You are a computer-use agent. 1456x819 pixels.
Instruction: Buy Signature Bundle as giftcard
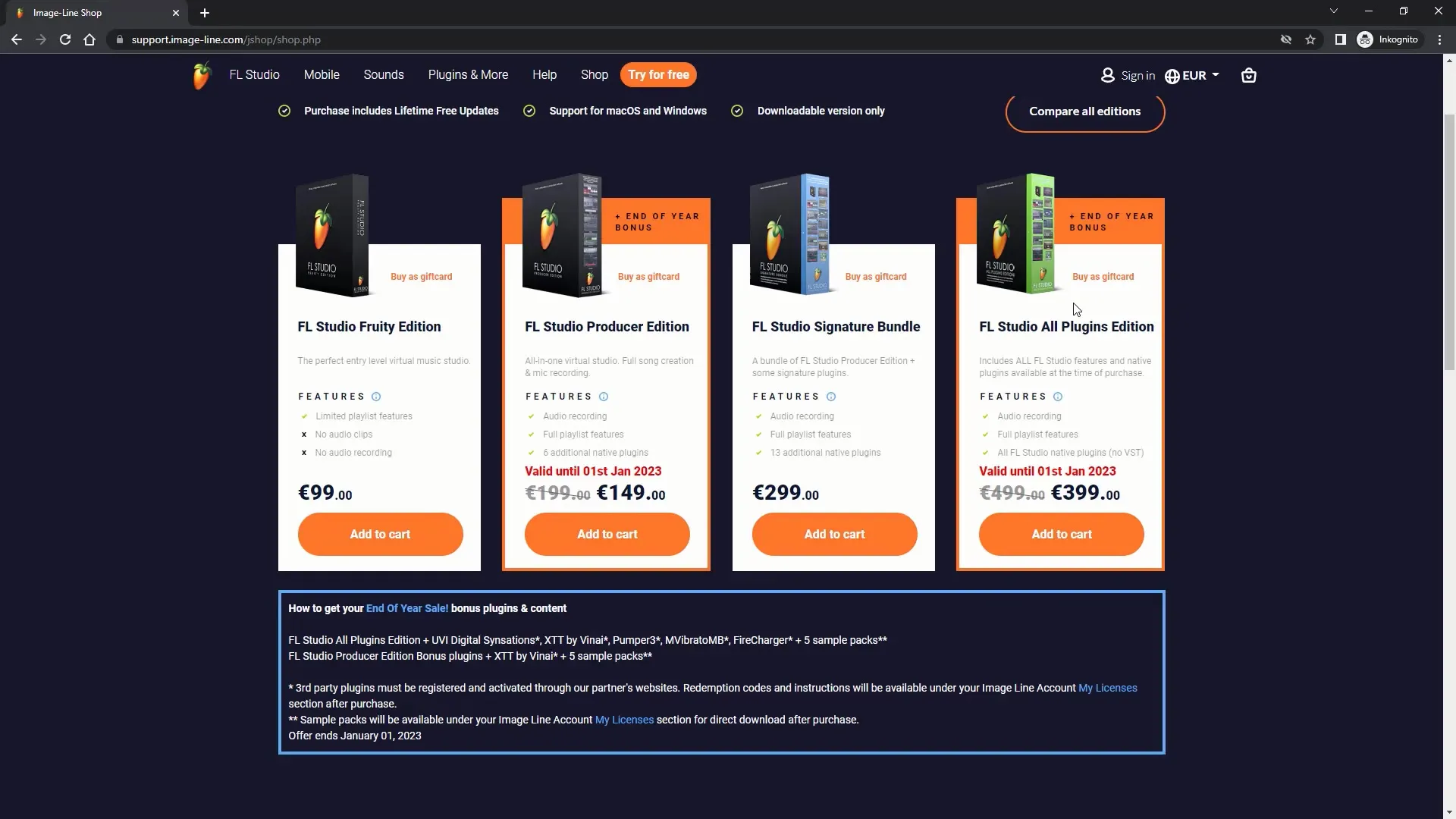(876, 277)
